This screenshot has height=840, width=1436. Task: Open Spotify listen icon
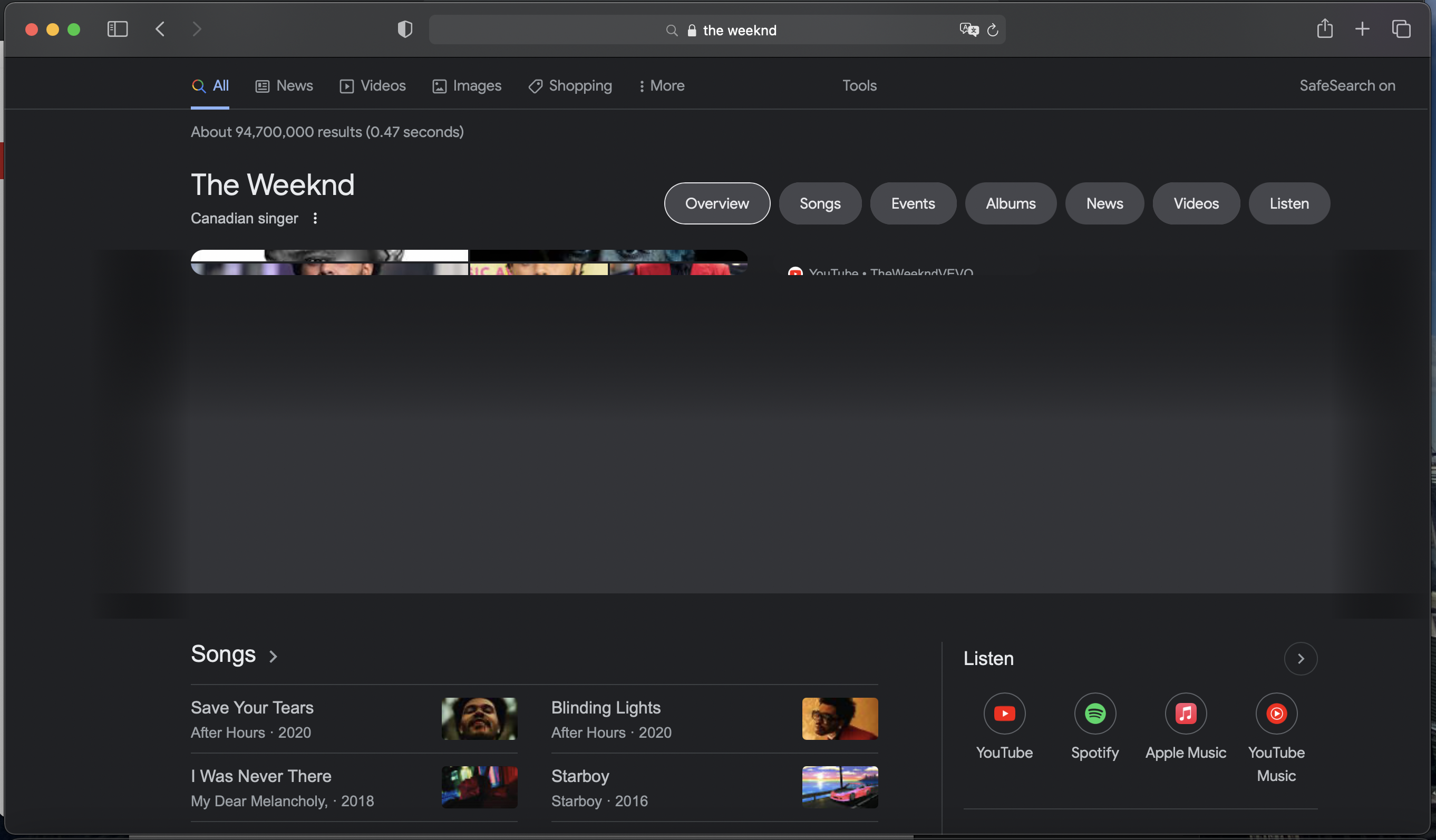(1095, 713)
